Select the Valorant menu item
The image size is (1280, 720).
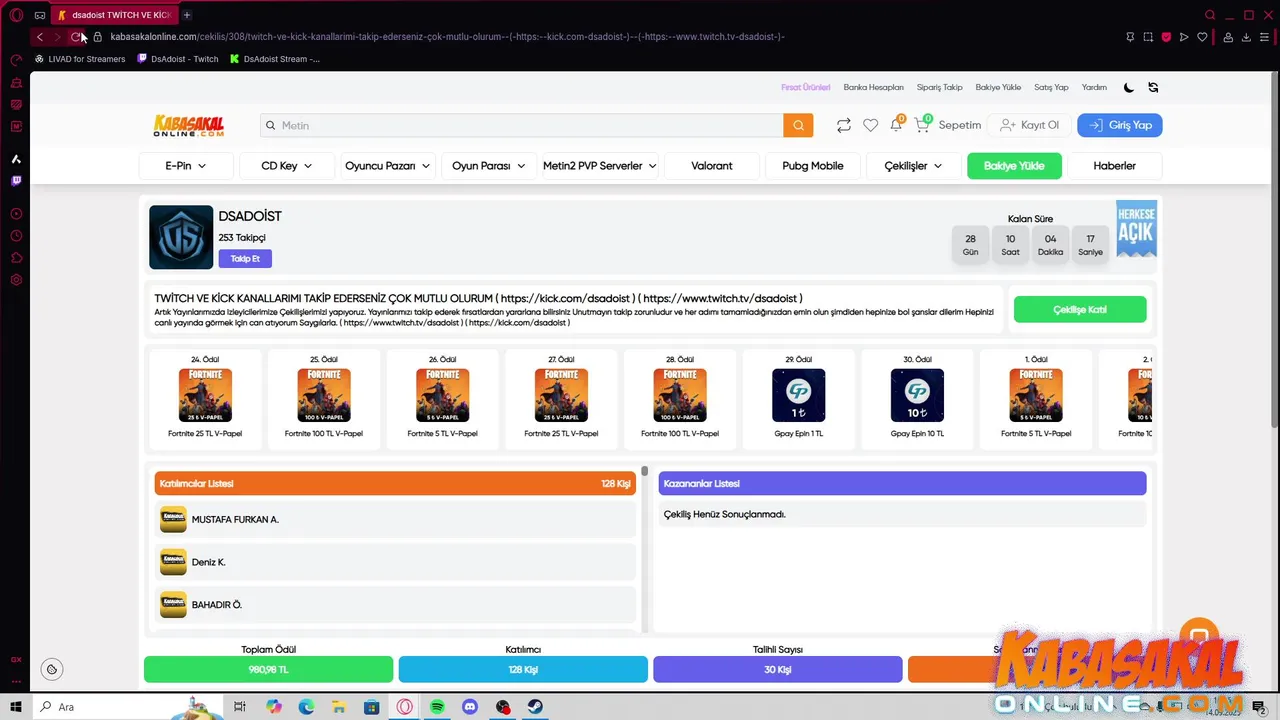(x=712, y=166)
